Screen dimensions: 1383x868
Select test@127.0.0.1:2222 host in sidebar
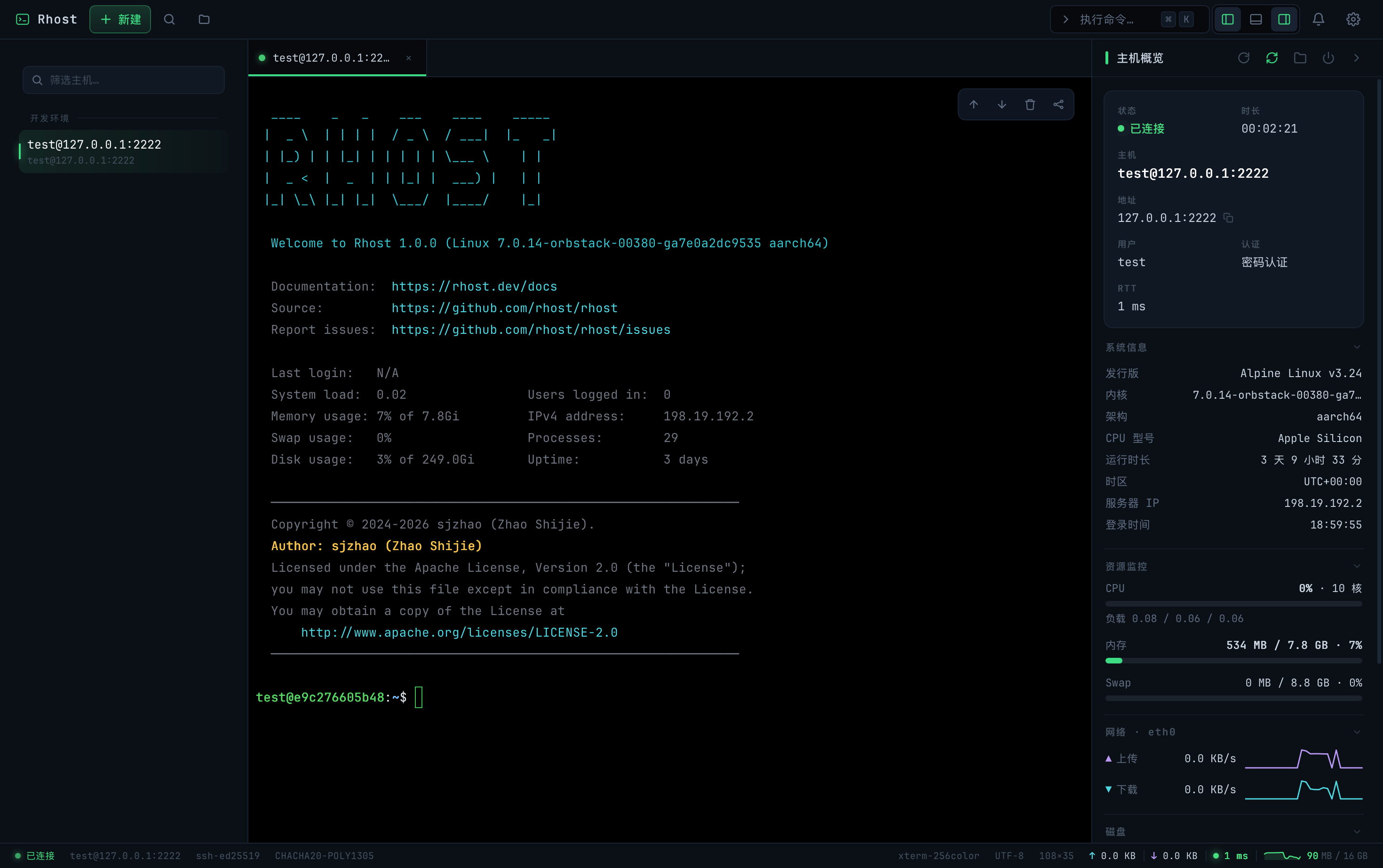(123, 151)
